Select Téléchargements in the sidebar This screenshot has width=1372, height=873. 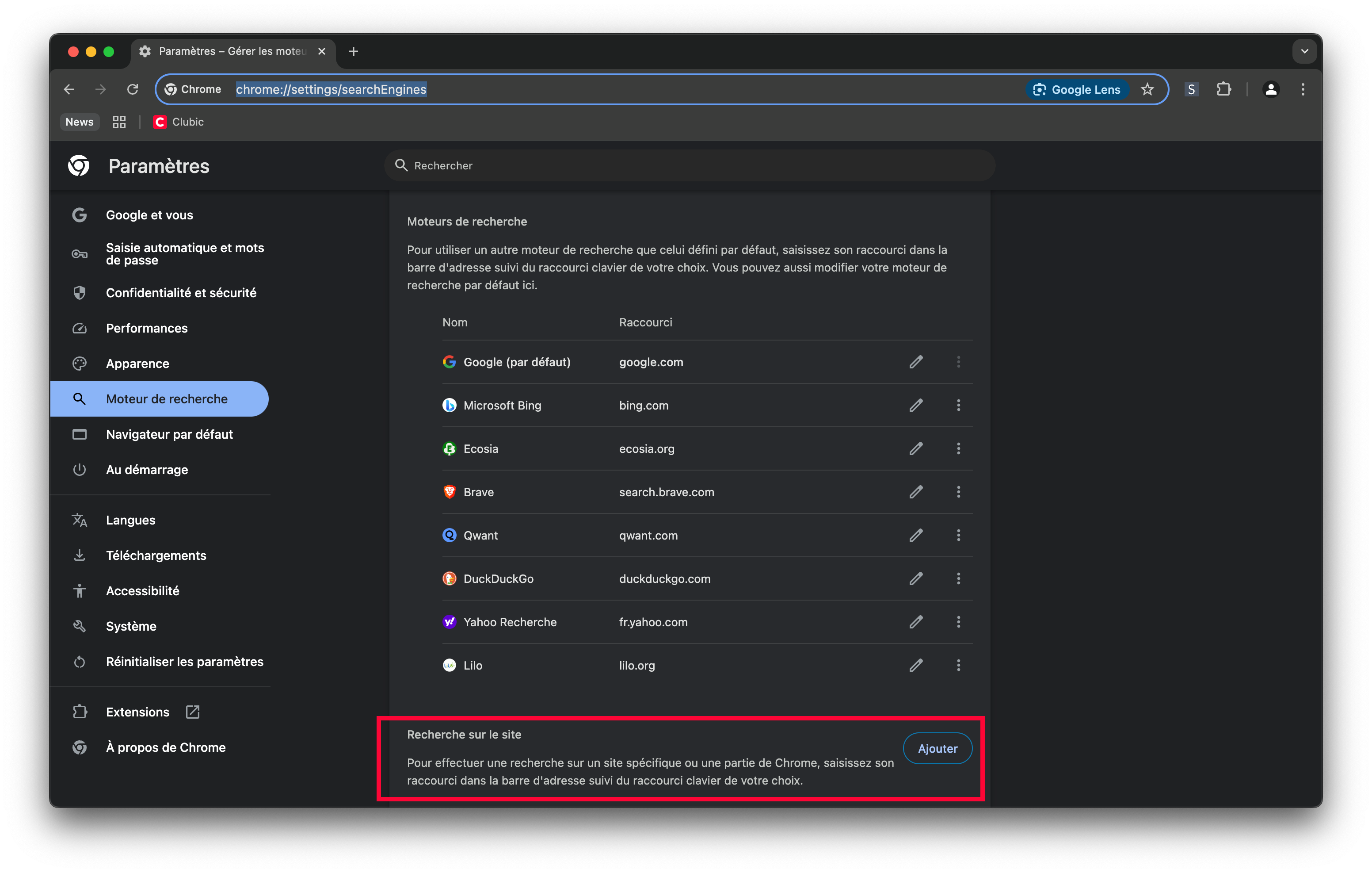pyautogui.click(x=156, y=555)
